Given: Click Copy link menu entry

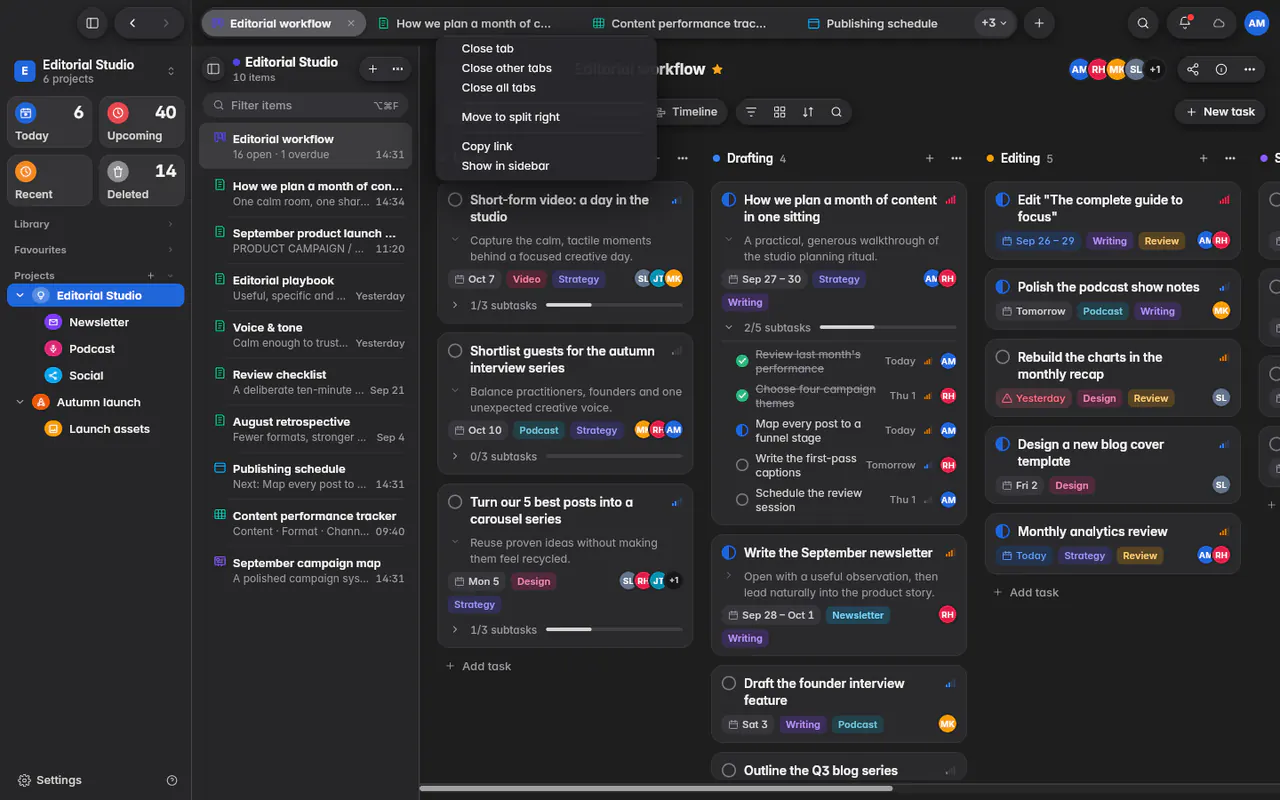Looking at the screenshot, I should point(487,146).
